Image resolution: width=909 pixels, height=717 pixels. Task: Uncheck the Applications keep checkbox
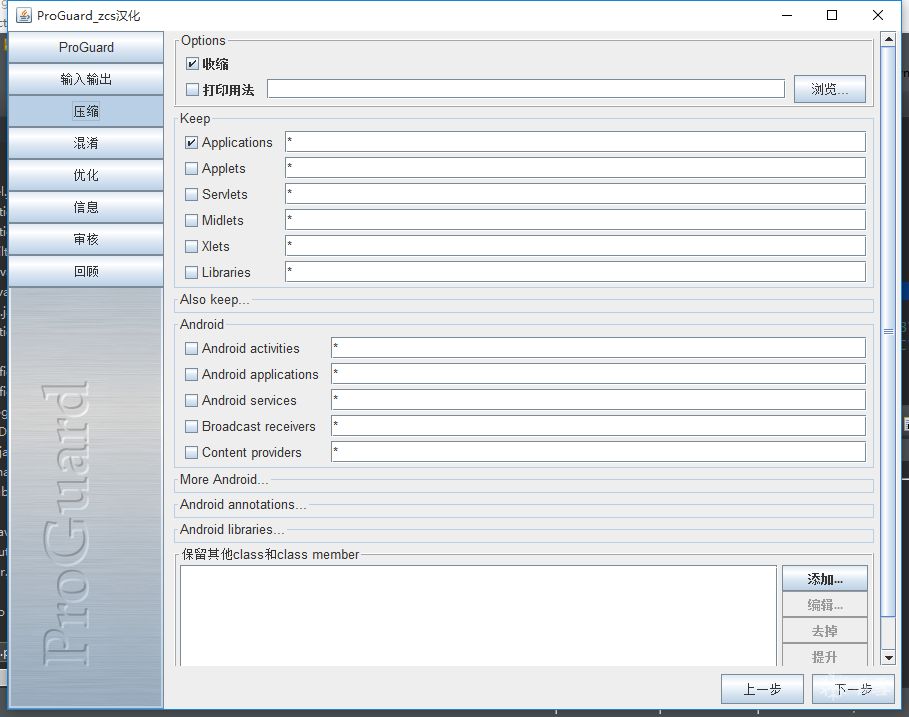tap(191, 143)
